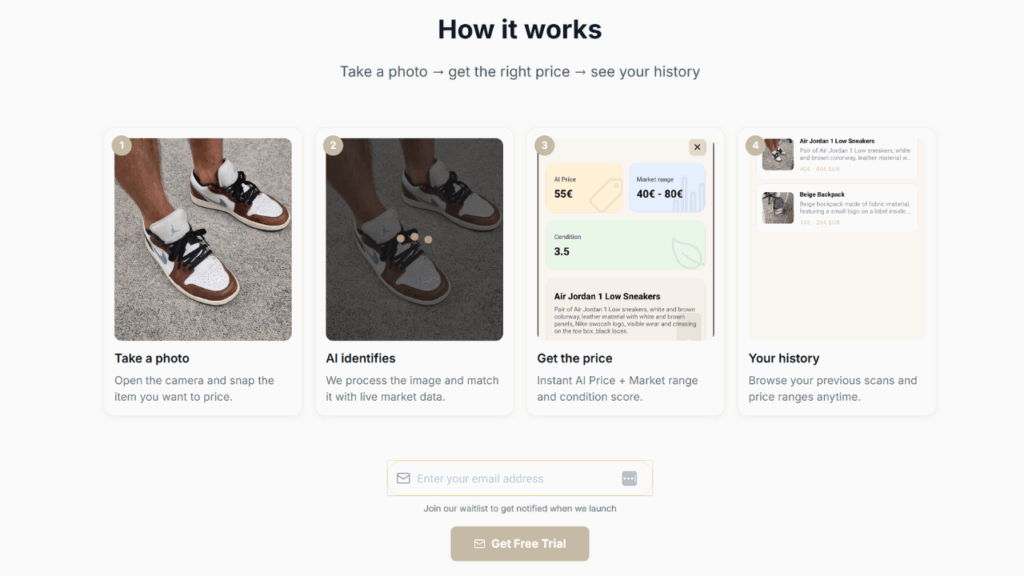Click the password manager icon in email field

click(x=629, y=479)
